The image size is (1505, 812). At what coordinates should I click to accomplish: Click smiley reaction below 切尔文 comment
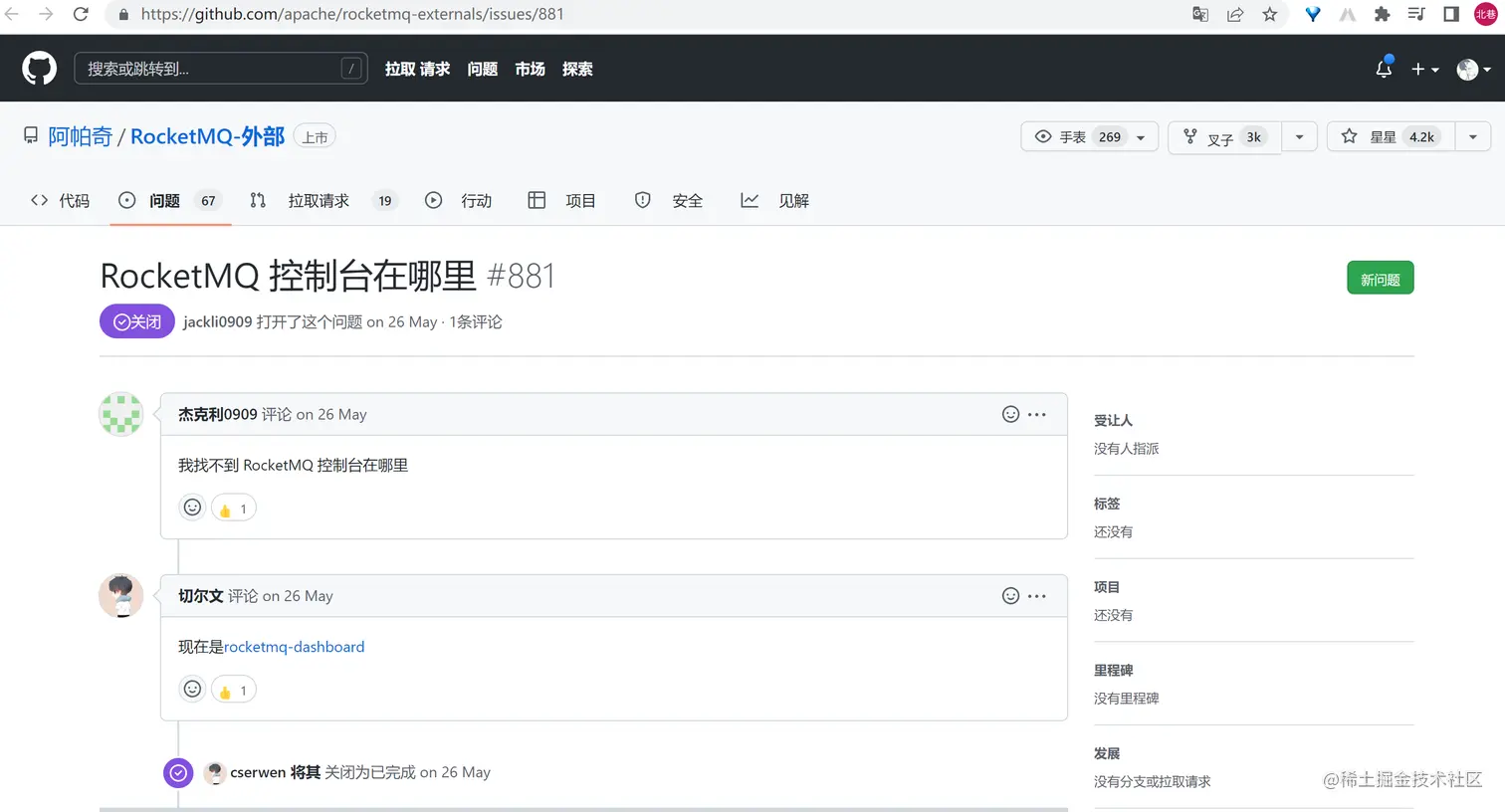click(x=192, y=689)
